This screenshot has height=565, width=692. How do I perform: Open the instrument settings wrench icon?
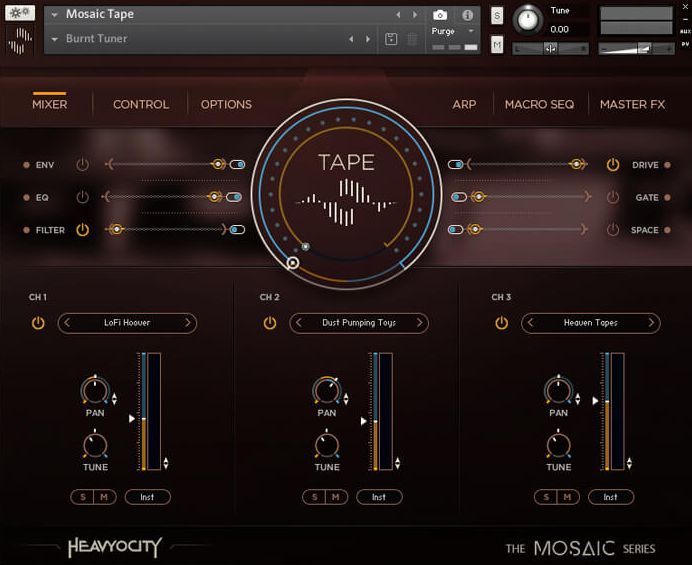pyautogui.click(x=19, y=12)
